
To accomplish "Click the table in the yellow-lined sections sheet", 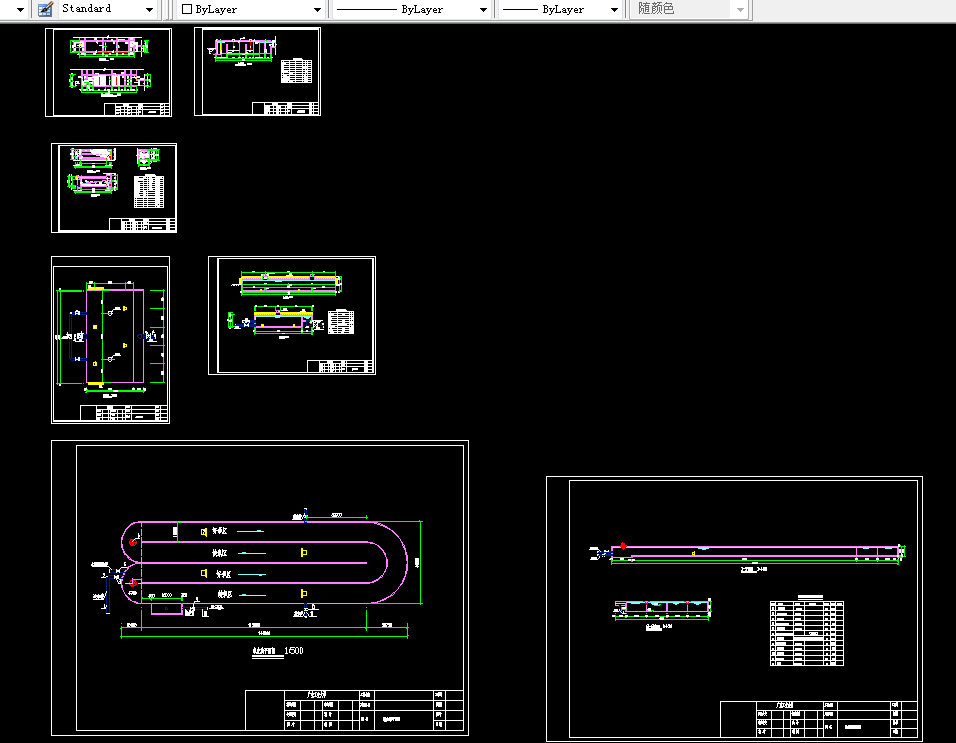I will 341,322.
